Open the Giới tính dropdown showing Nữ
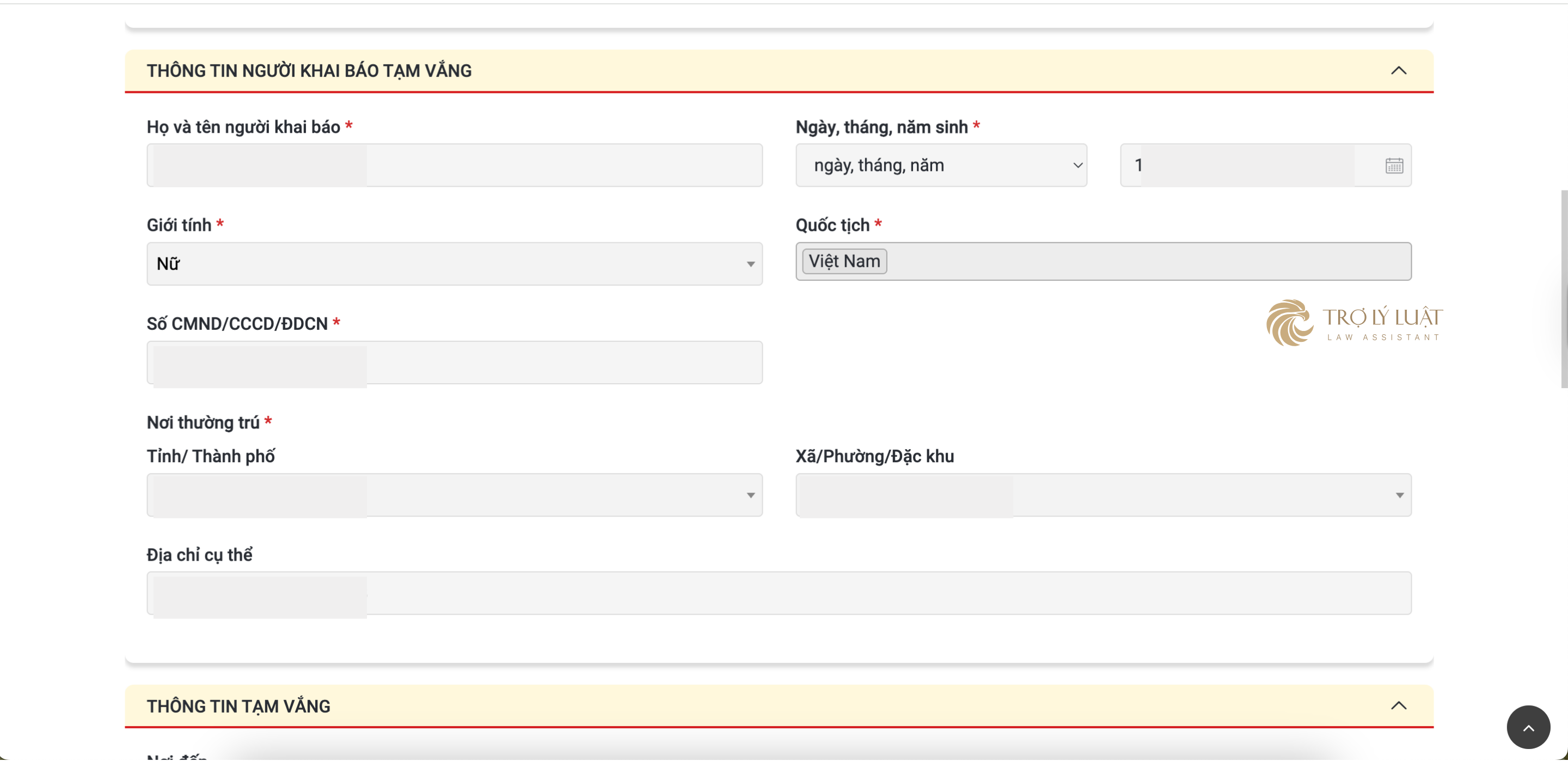 [454, 263]
